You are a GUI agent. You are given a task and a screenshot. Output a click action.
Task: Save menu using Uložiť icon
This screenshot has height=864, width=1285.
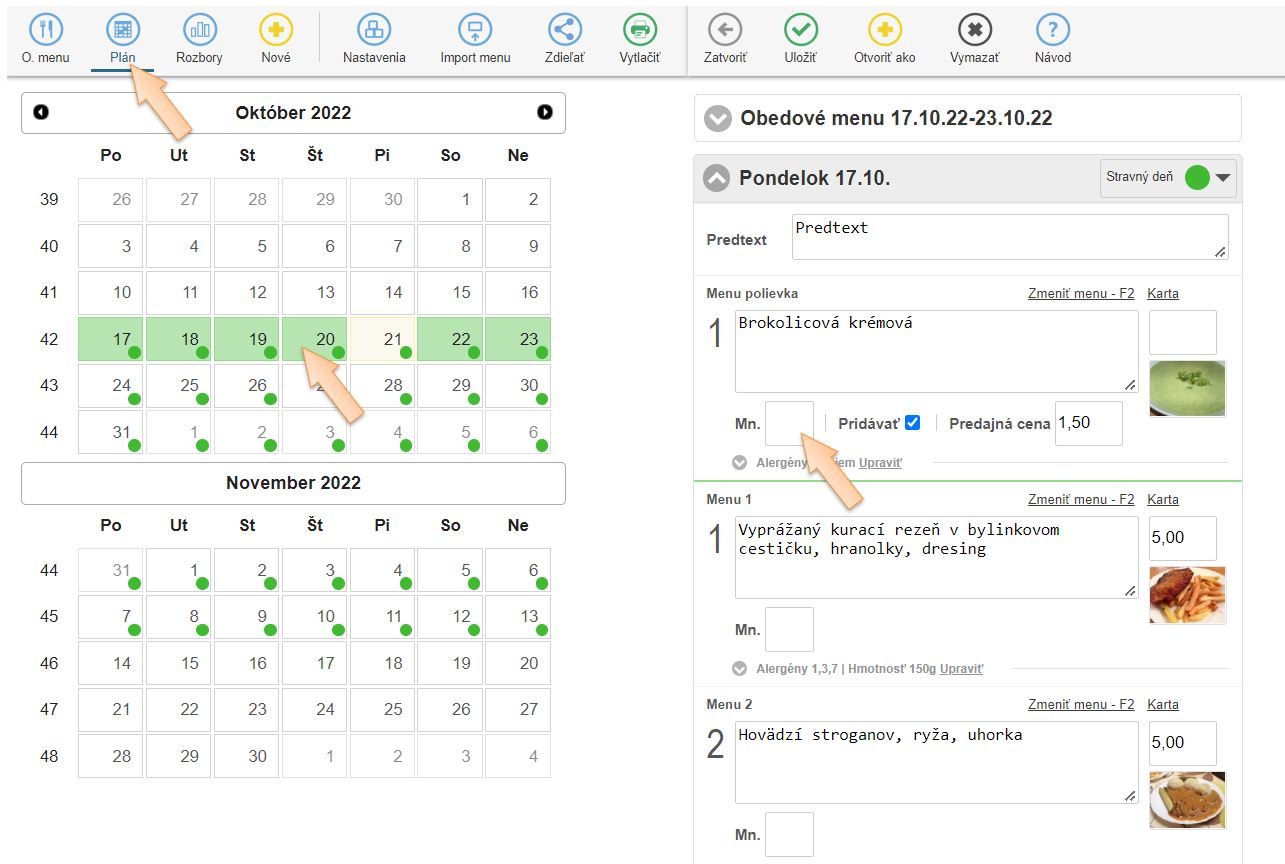pos(800,32)
